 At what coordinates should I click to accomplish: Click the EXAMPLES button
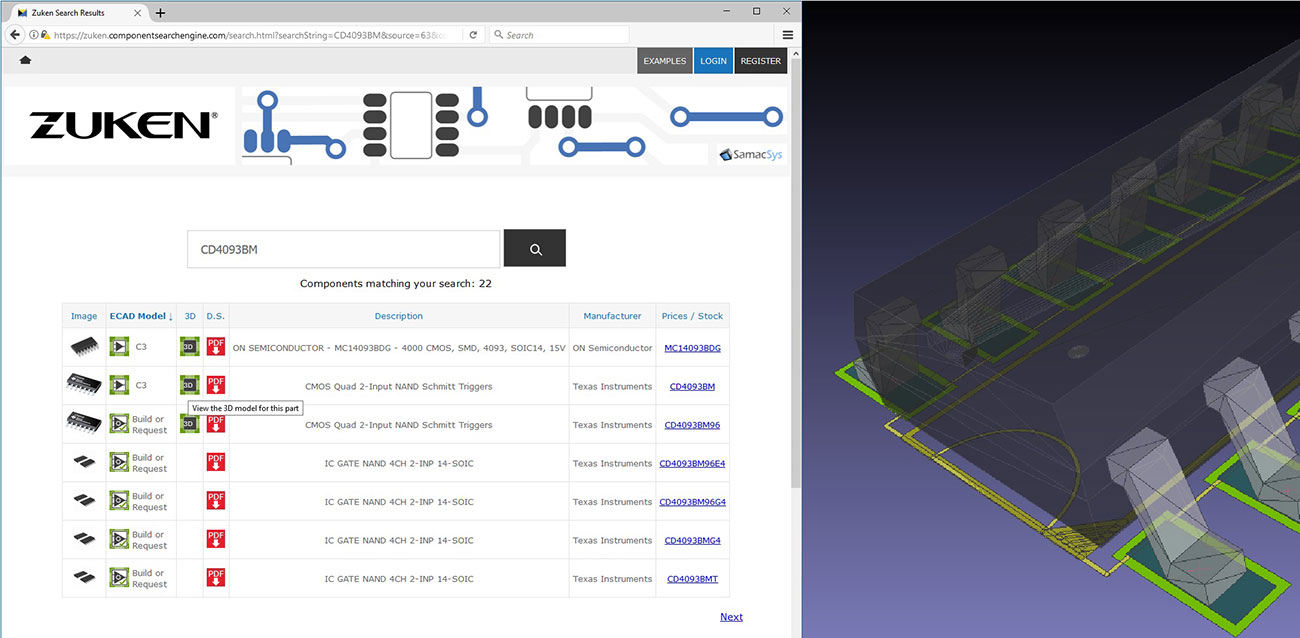665,61
